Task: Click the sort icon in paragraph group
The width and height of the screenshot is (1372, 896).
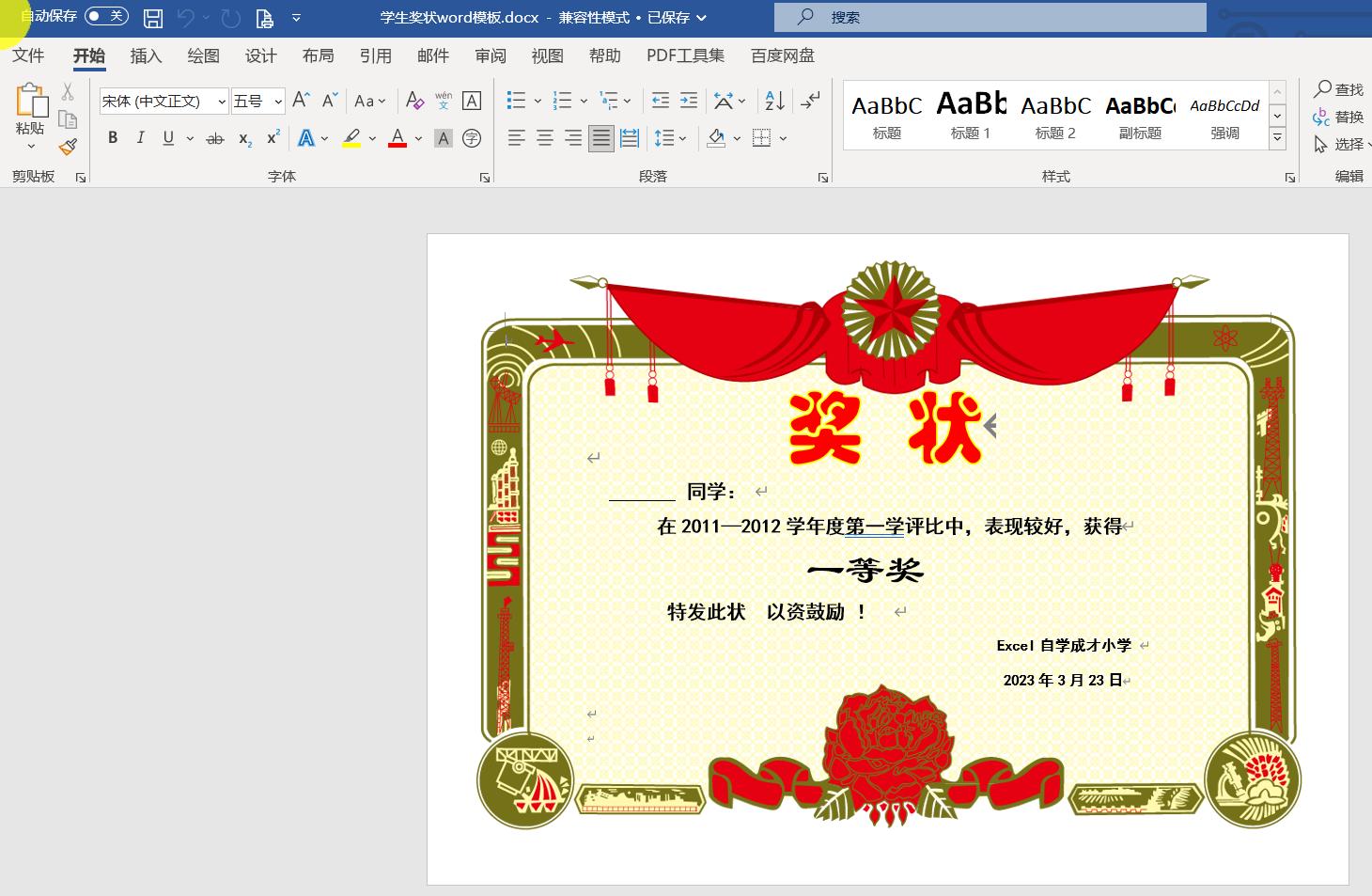Action: (772, 100)
